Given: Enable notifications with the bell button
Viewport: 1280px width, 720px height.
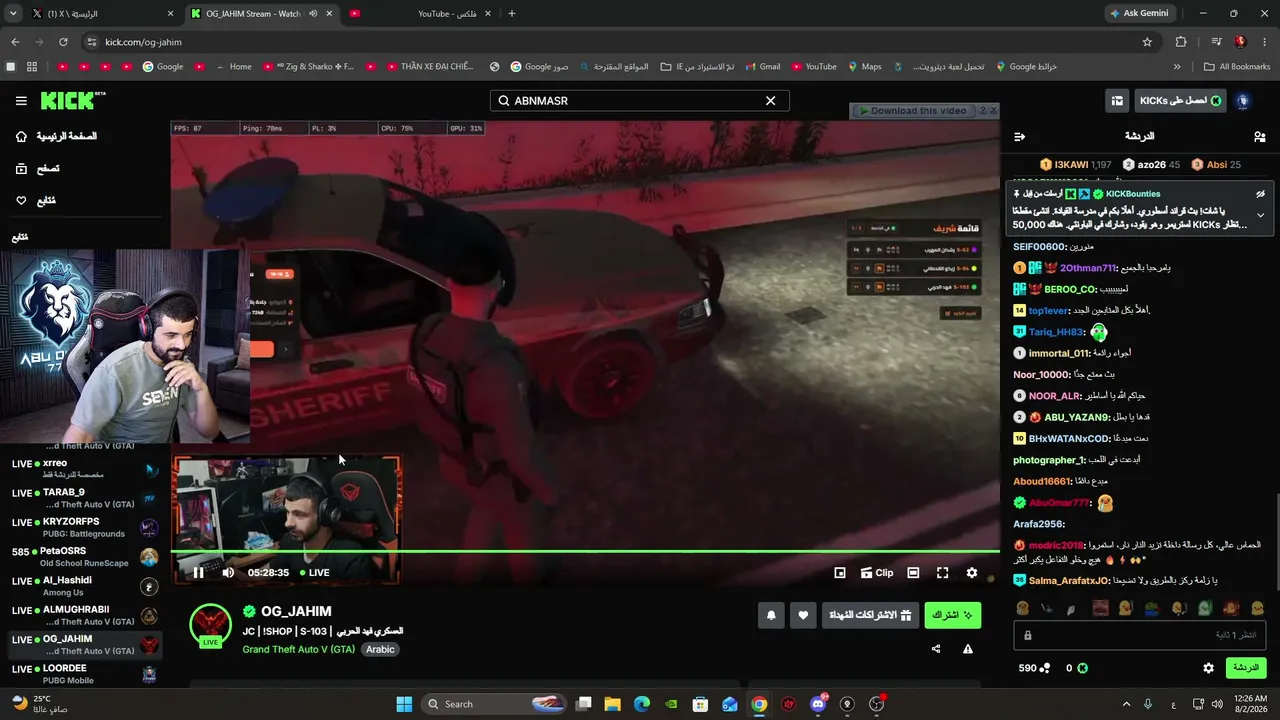Looking at the screenshot, I should (x=771, y=615).
